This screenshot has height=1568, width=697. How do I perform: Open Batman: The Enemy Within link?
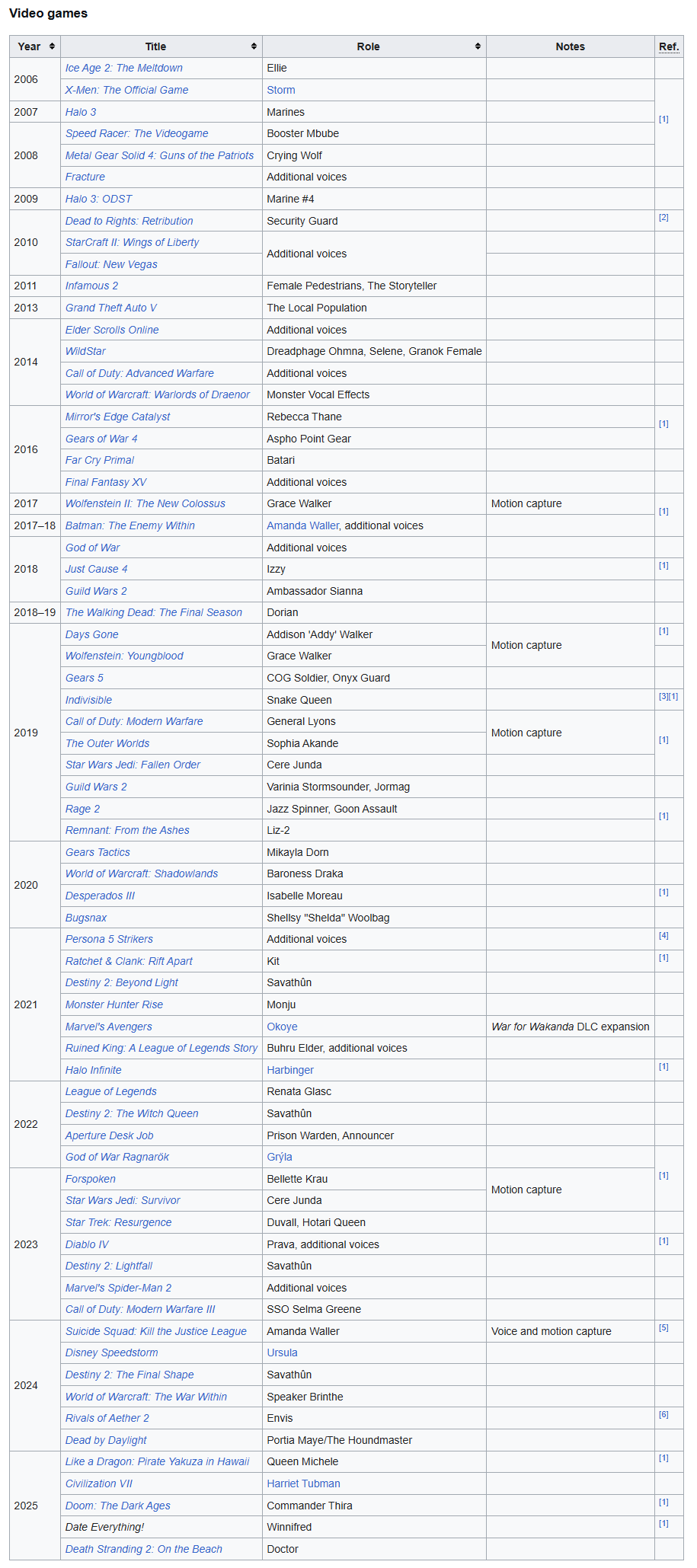pyautogui.click(x=130, y=525)
